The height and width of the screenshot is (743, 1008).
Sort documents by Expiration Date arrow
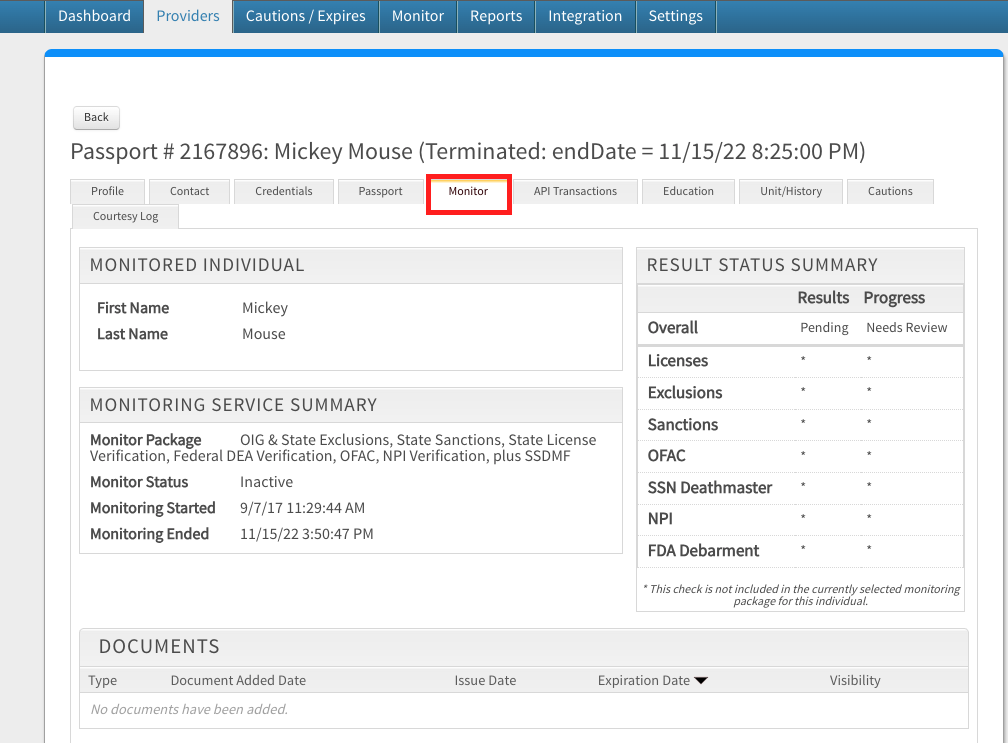point(701,681)
